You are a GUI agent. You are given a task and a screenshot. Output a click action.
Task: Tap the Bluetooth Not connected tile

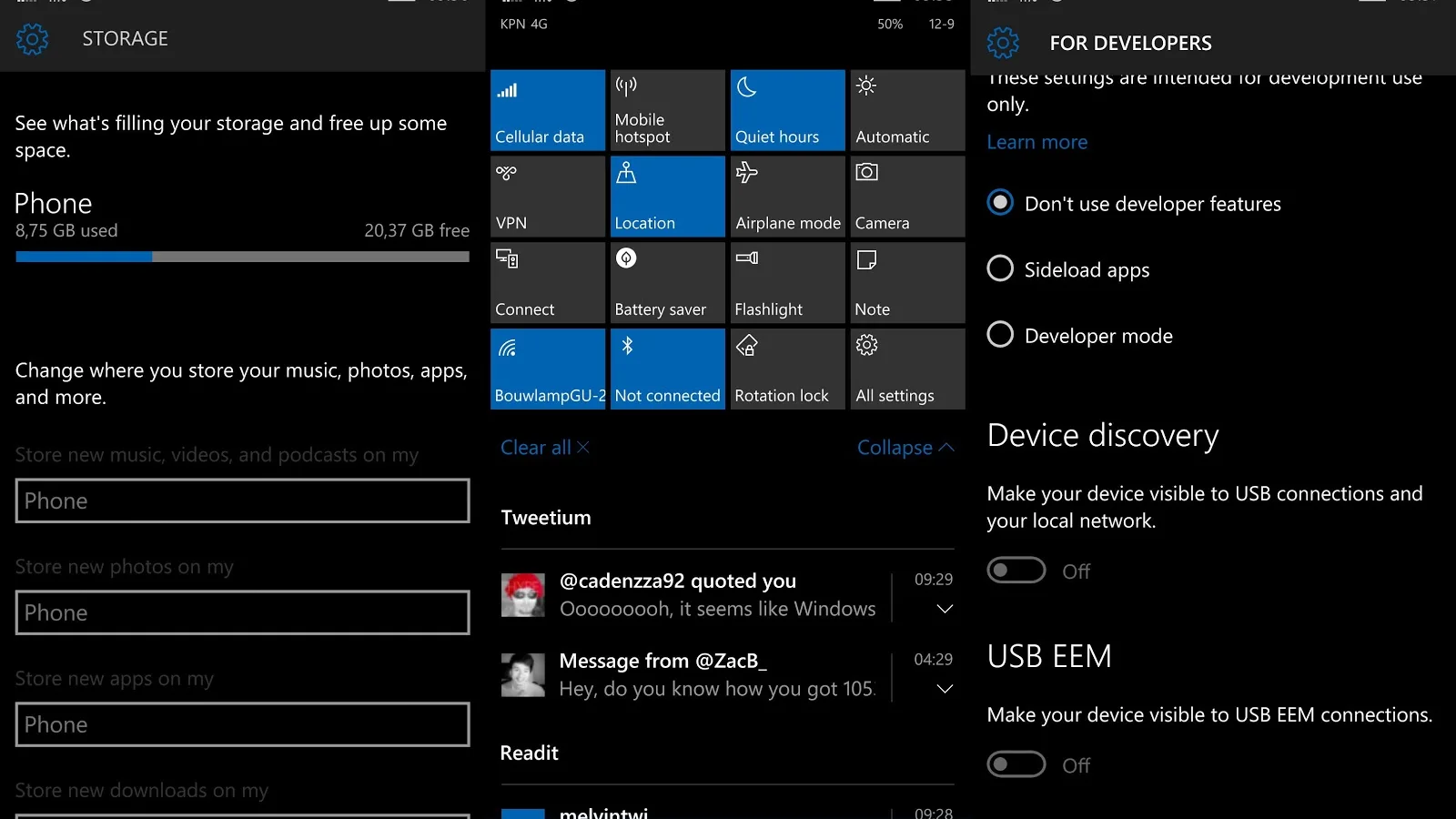(667, 369)
